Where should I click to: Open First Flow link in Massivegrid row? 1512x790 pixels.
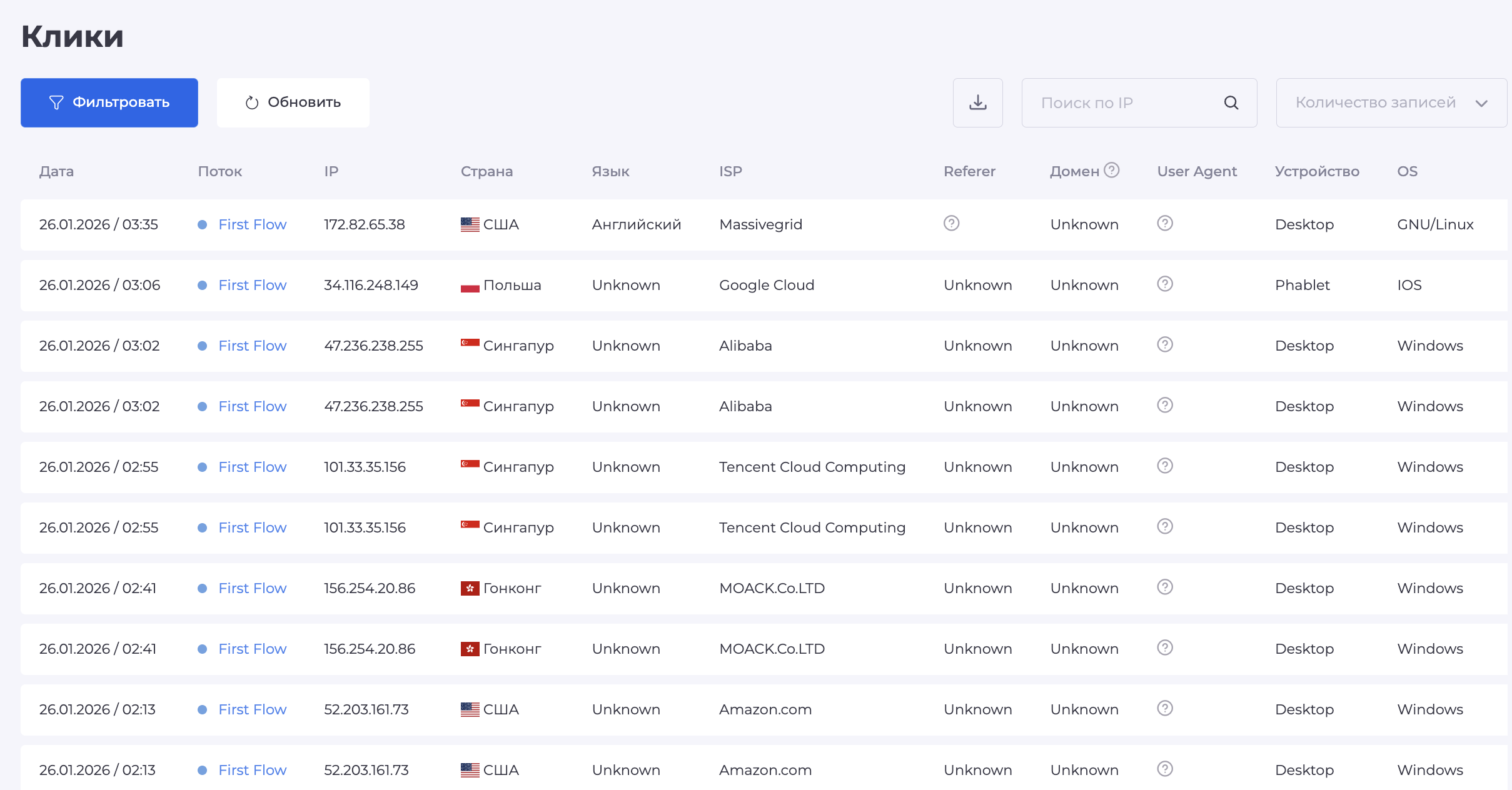click(252, 224)
